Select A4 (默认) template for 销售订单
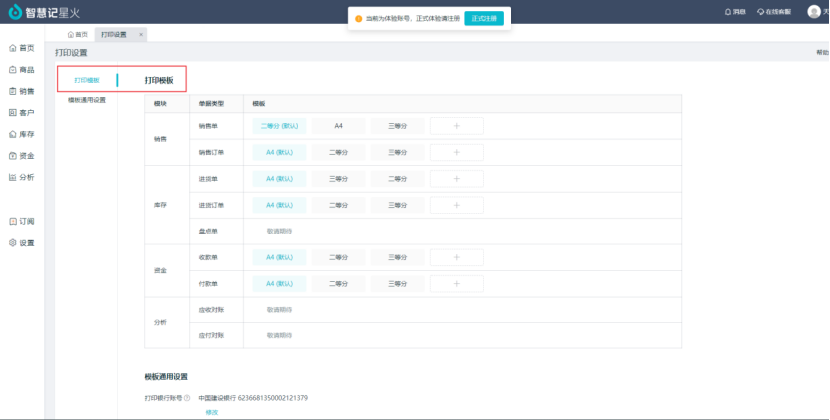 pos(279,153)
